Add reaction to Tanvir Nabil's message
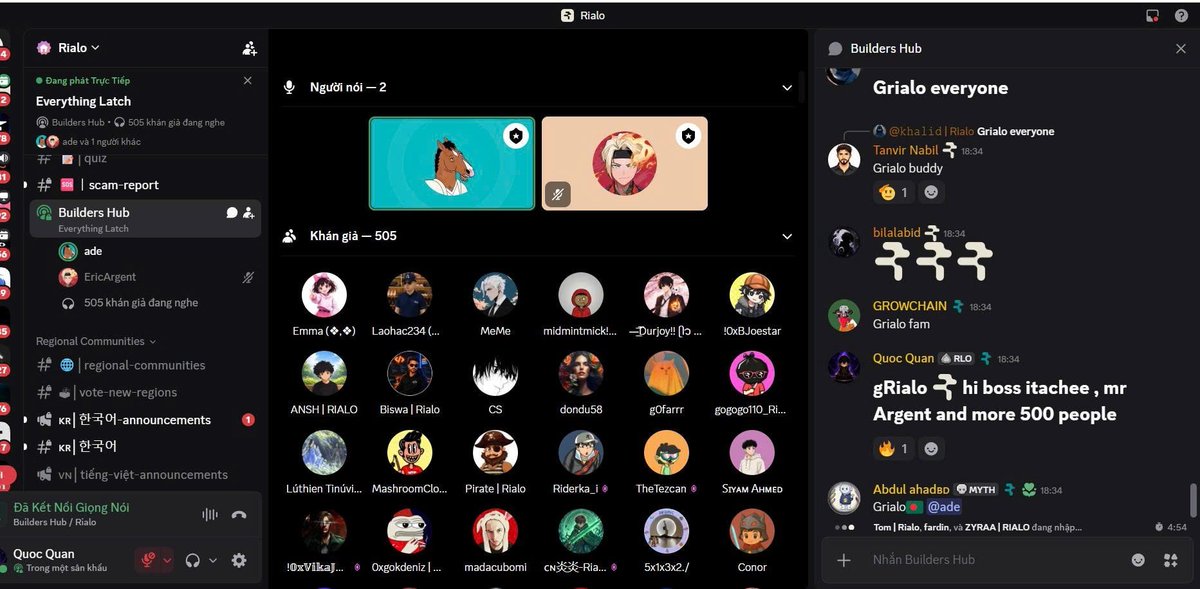This screenshot has width=1200, height=589. click(x=931, y=192)
